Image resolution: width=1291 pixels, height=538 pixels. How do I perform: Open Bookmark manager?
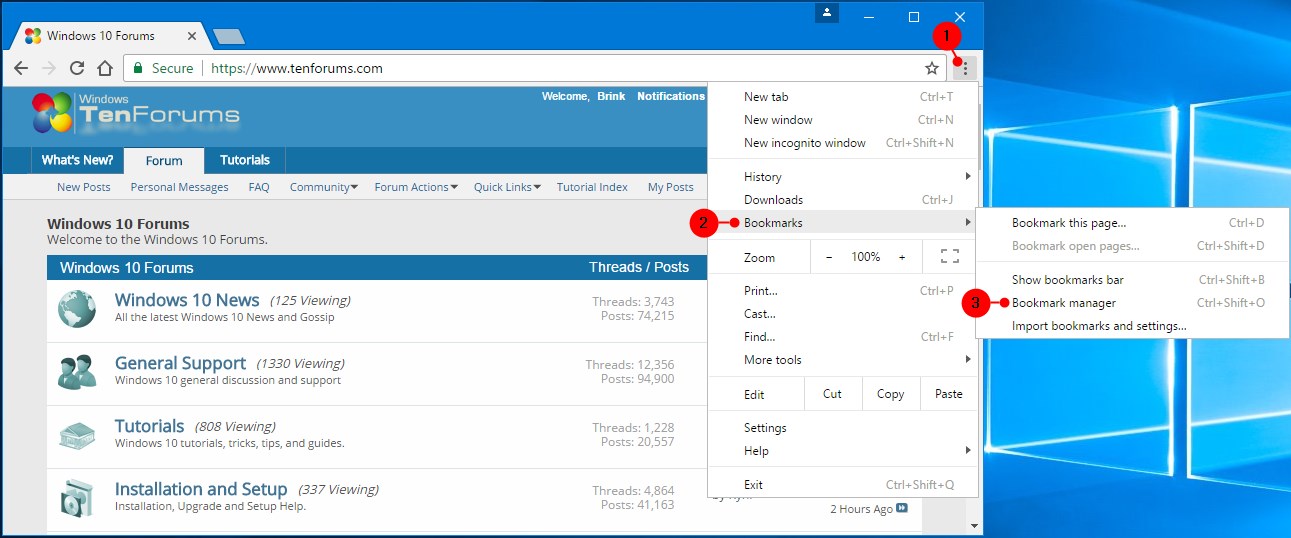pos(1133,303)
